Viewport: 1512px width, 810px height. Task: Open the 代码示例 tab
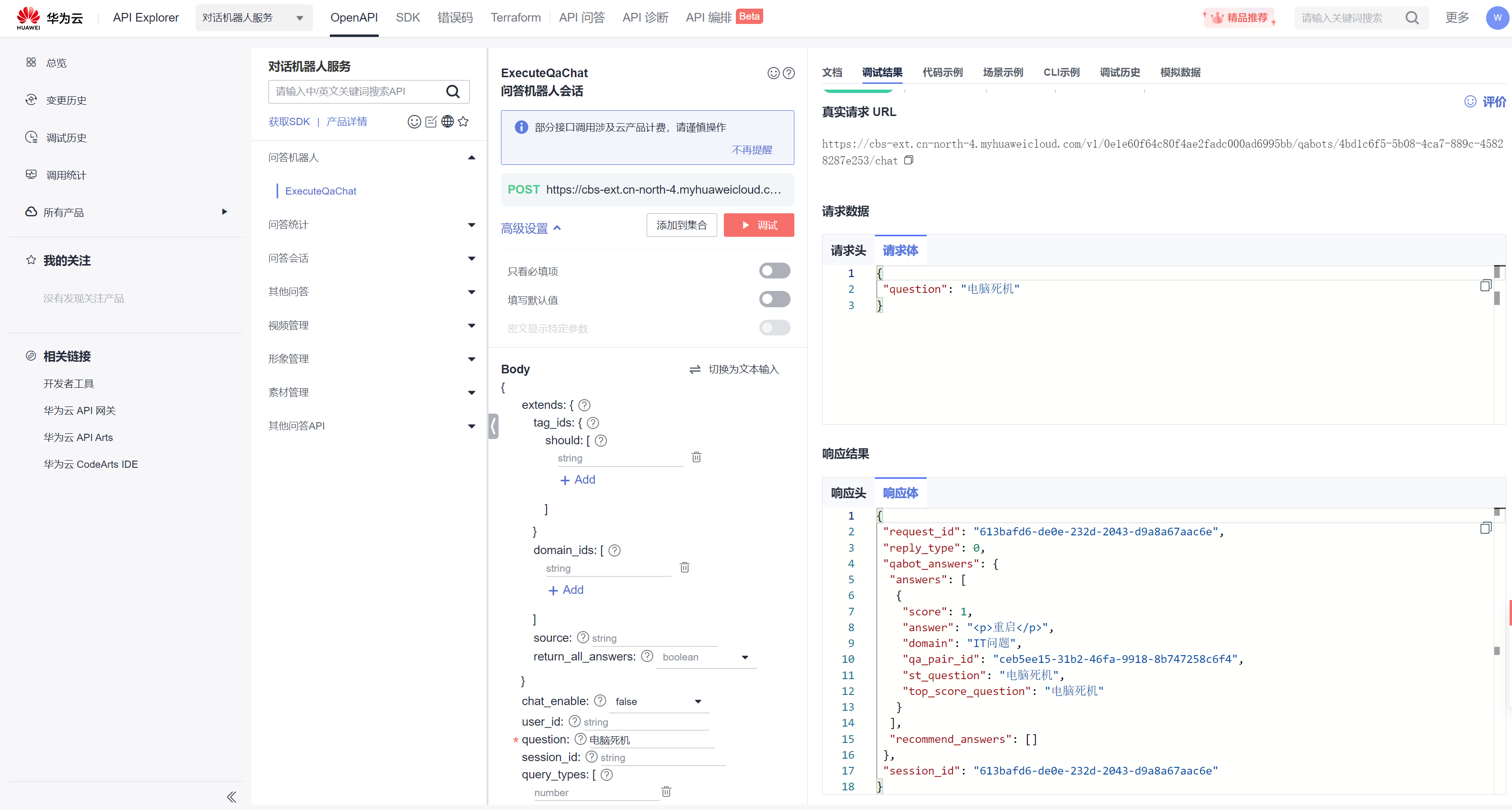[942, 72]
